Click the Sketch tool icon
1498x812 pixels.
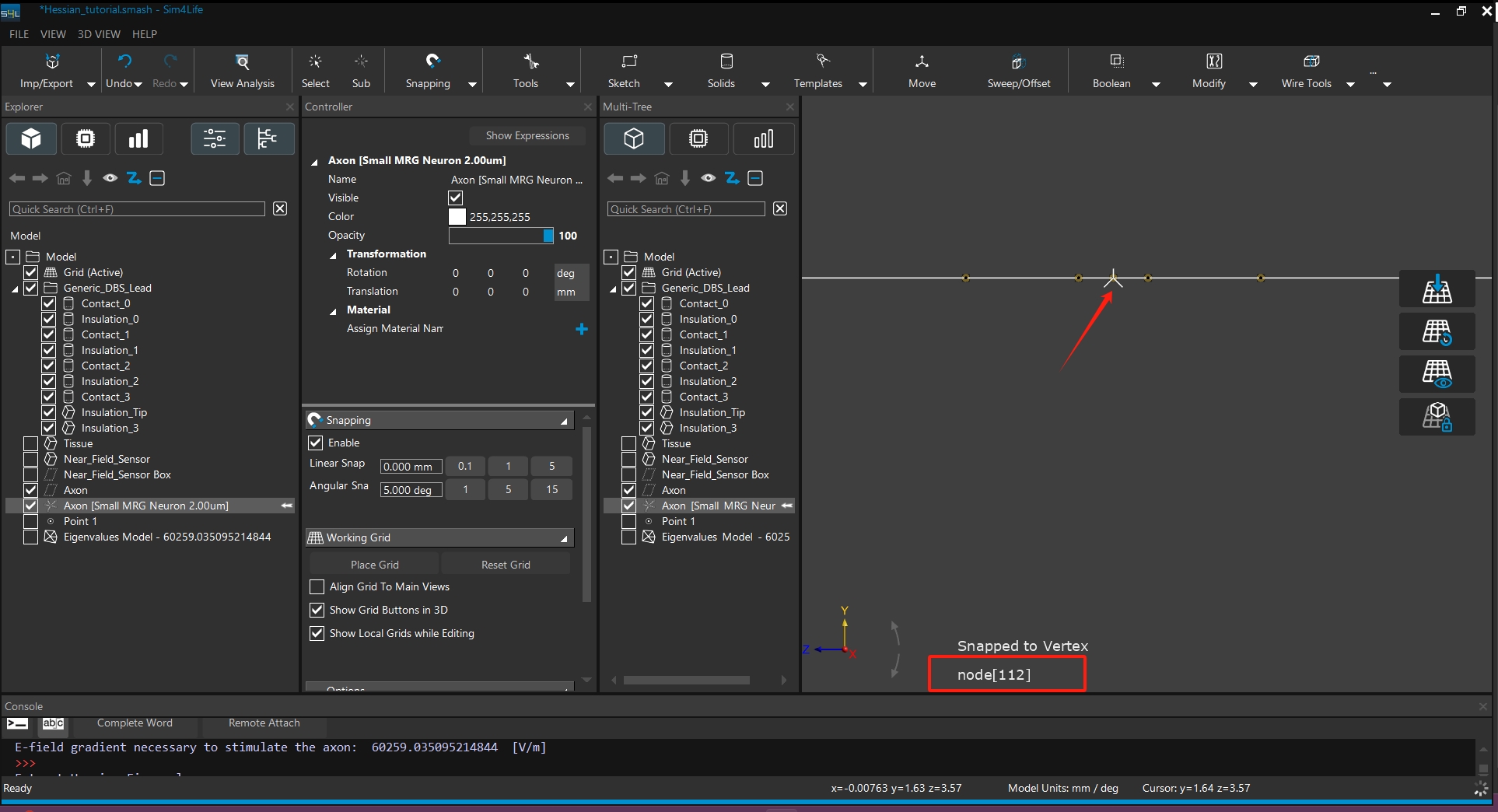[x=629, y=61]
